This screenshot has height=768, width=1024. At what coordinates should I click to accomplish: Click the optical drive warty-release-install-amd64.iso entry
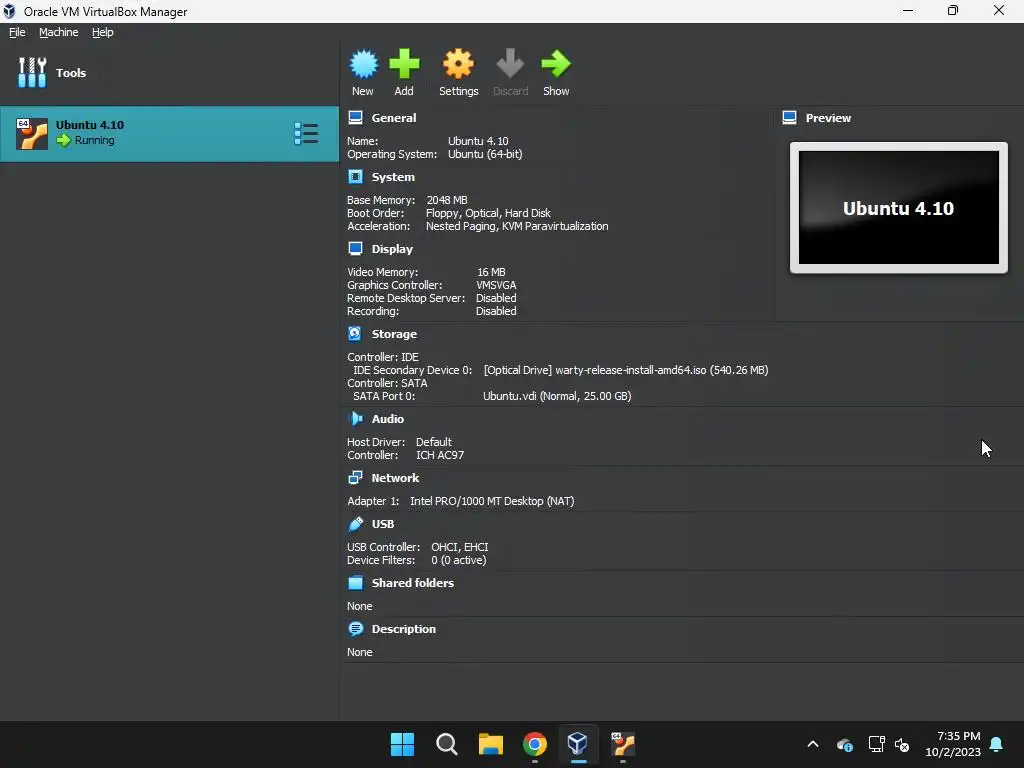(x=626, y=370)
